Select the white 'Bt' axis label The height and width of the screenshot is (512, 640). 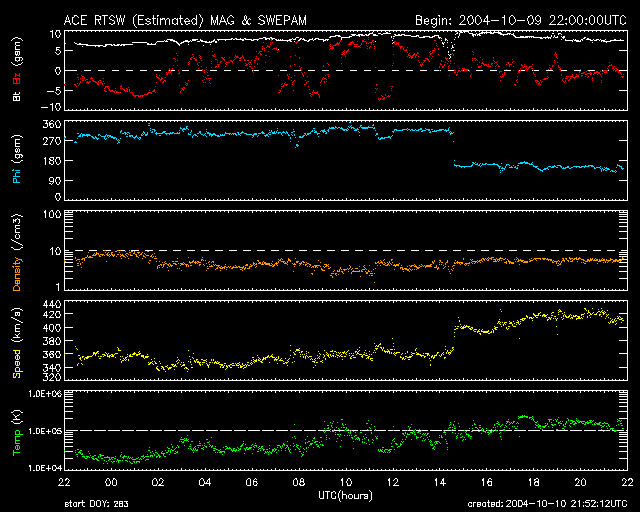click(17, 96)
